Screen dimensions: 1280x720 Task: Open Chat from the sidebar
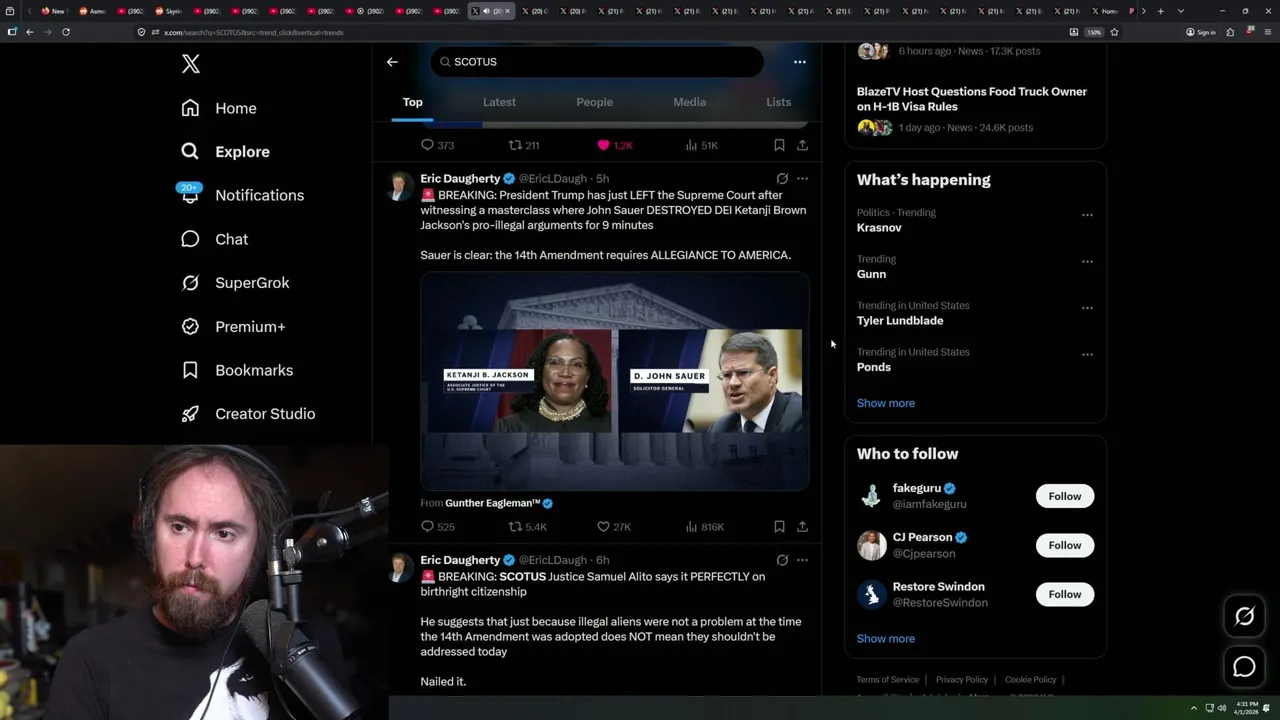click(214, 239)
